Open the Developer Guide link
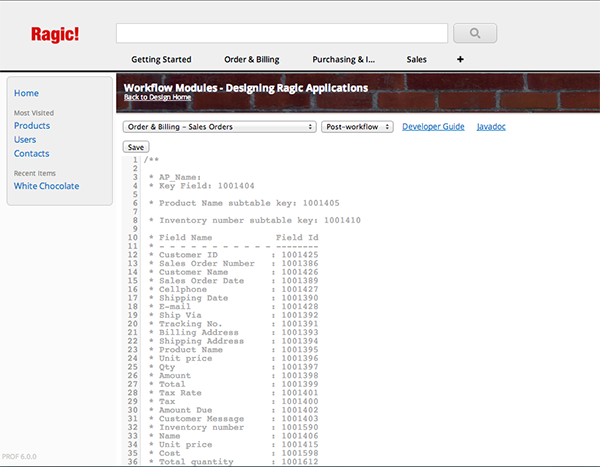This screenshot has width=600, height=467. (x=433, y=127)
